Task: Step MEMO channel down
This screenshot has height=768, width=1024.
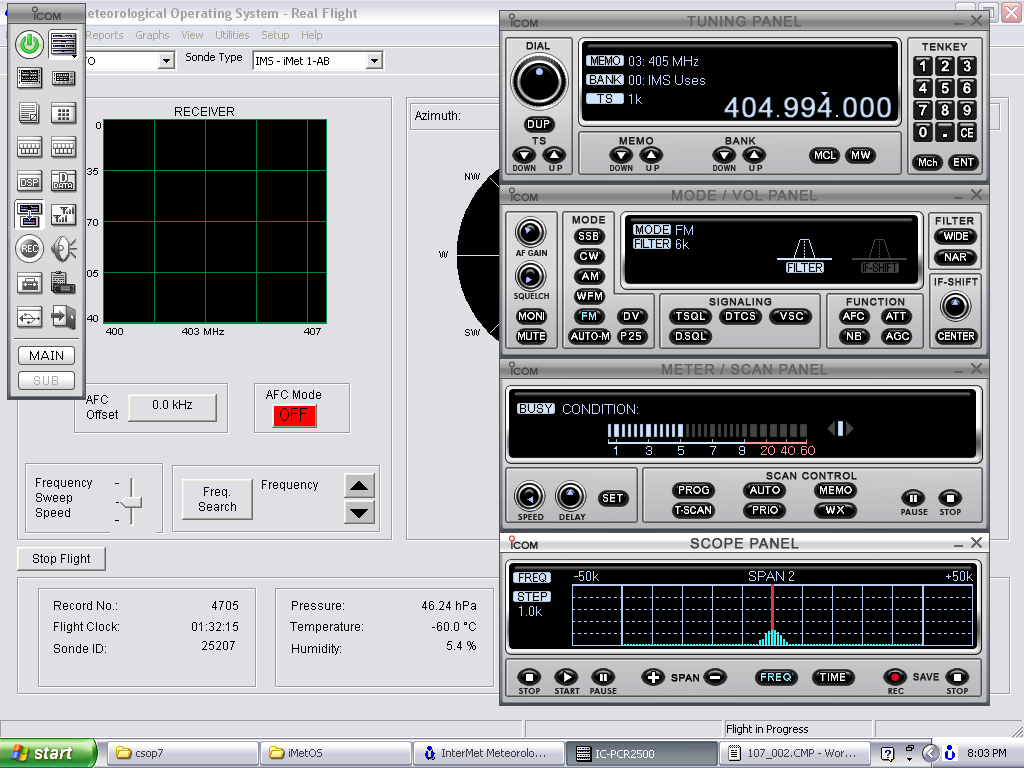Action: 621,155
